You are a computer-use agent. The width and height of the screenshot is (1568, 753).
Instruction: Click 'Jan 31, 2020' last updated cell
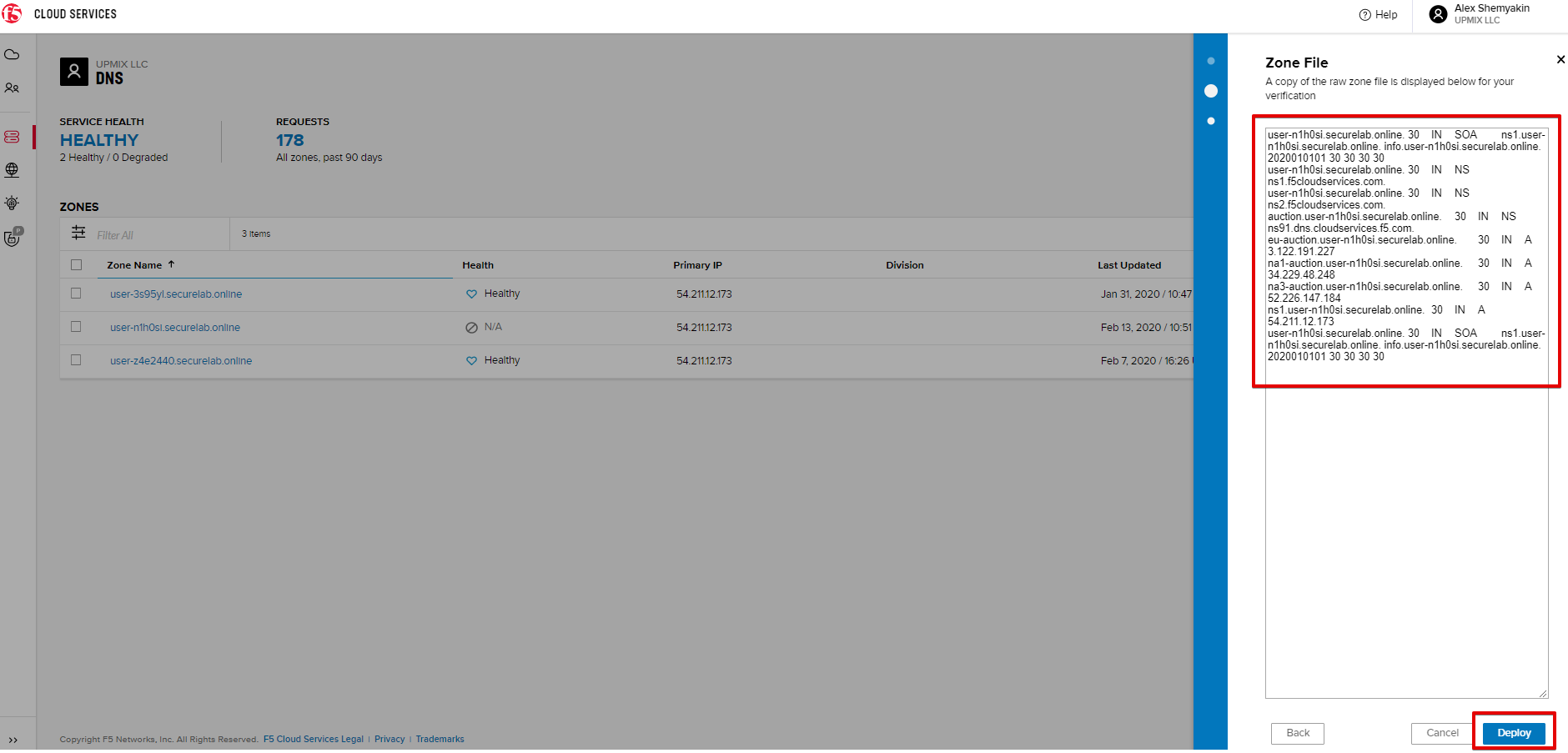click(1146, 294)
